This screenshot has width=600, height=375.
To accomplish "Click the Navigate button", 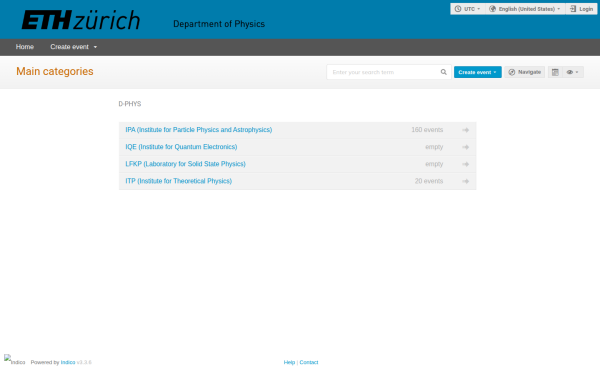I will (524, 72).
